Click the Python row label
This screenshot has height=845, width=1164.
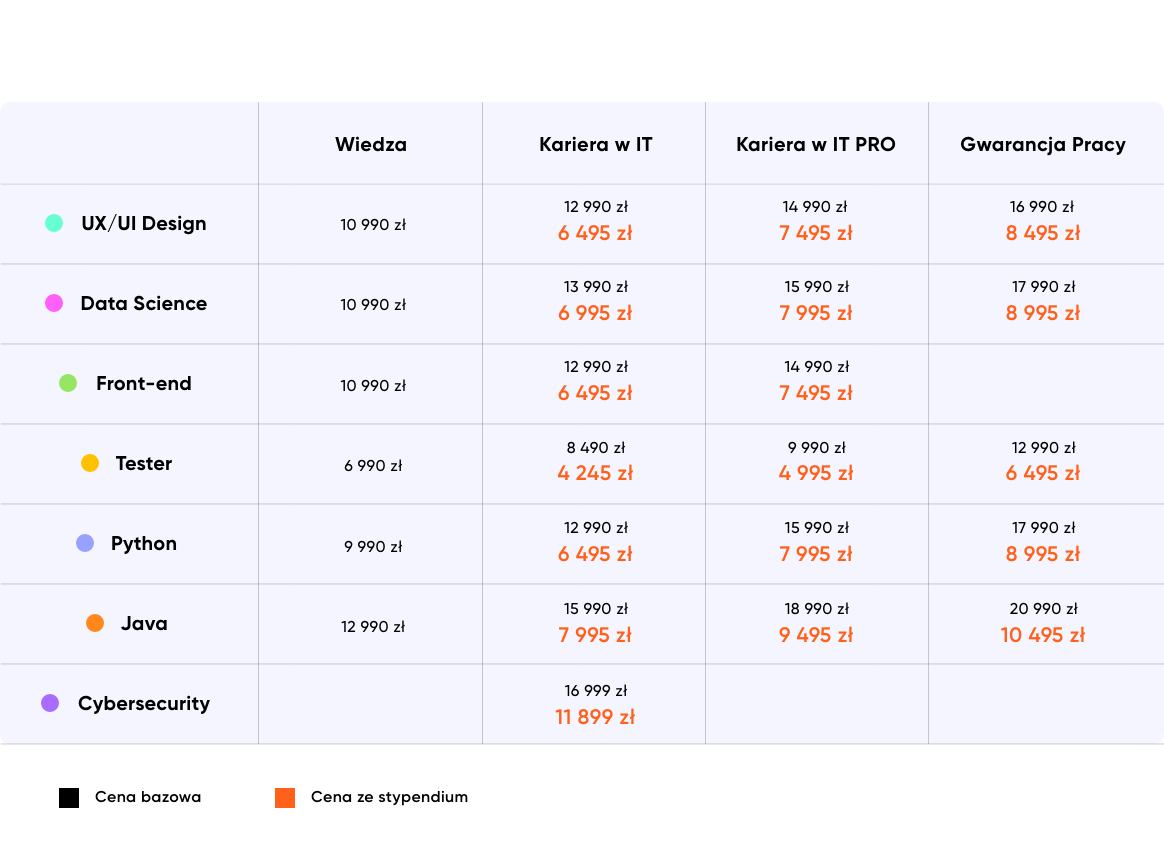click(144, 544)
